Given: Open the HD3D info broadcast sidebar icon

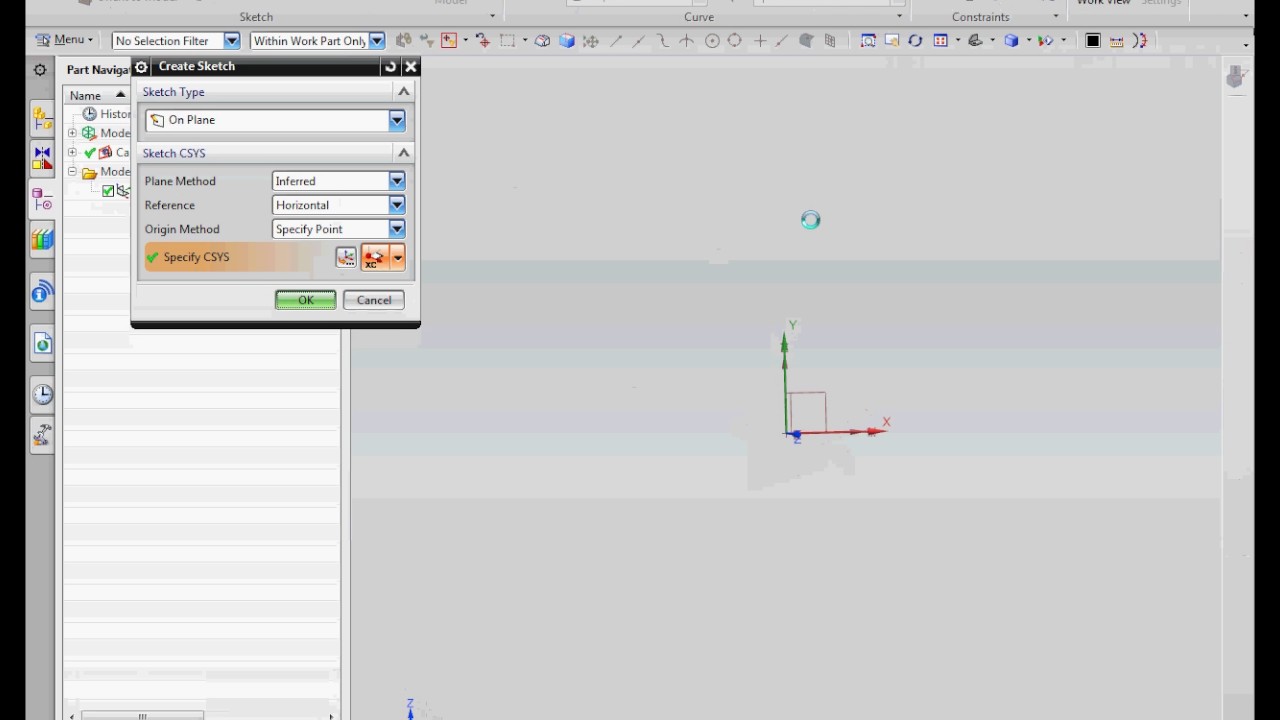Looking at the screenshot, I should pyautogui.click(x=42, y=292).
